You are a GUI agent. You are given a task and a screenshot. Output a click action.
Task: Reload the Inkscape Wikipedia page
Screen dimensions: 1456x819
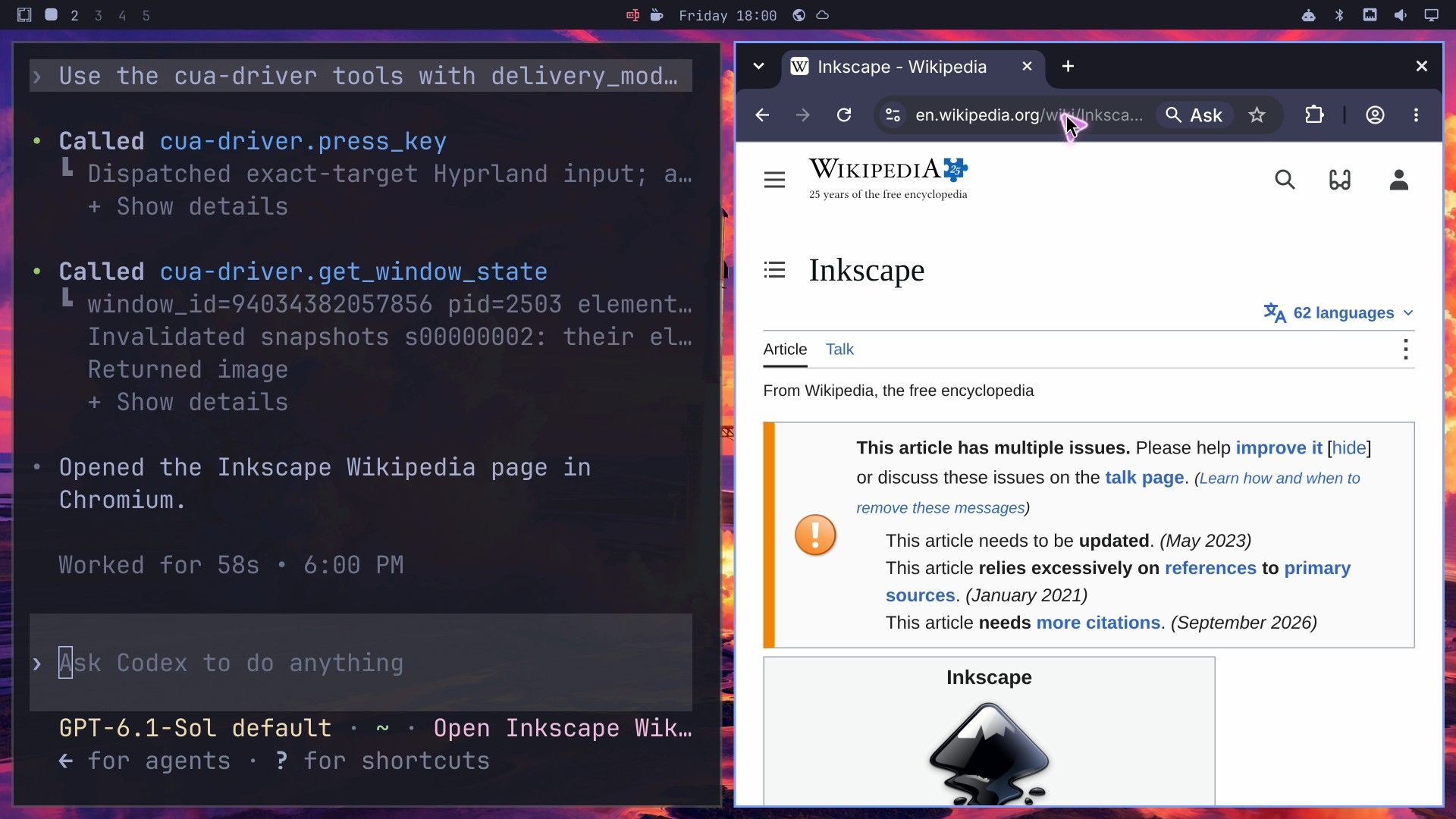point(844,115)
